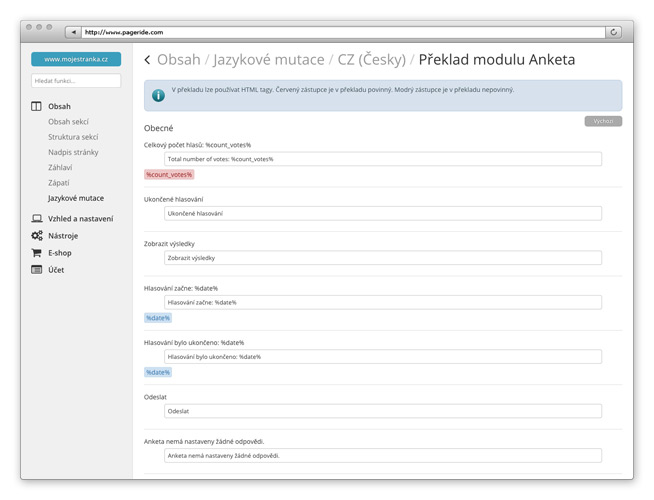Select Obsah sekcí in the sidebar
Viewport: 654px width, 500px height.
tap(68, 122)
